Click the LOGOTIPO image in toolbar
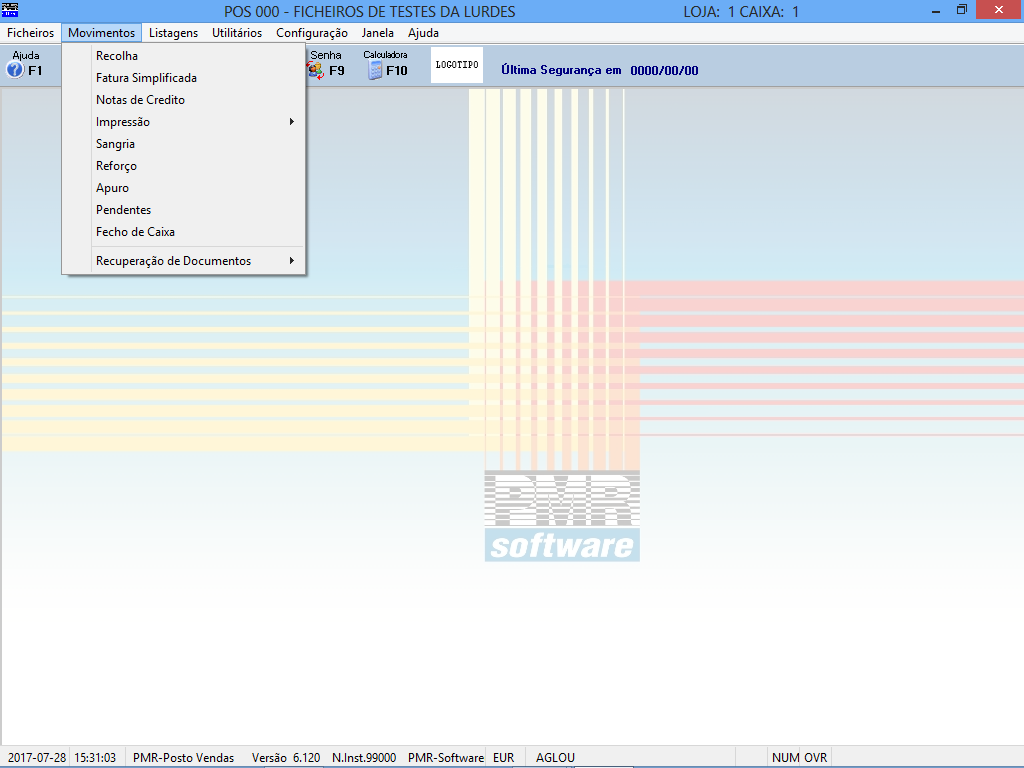 coord(457,65)
